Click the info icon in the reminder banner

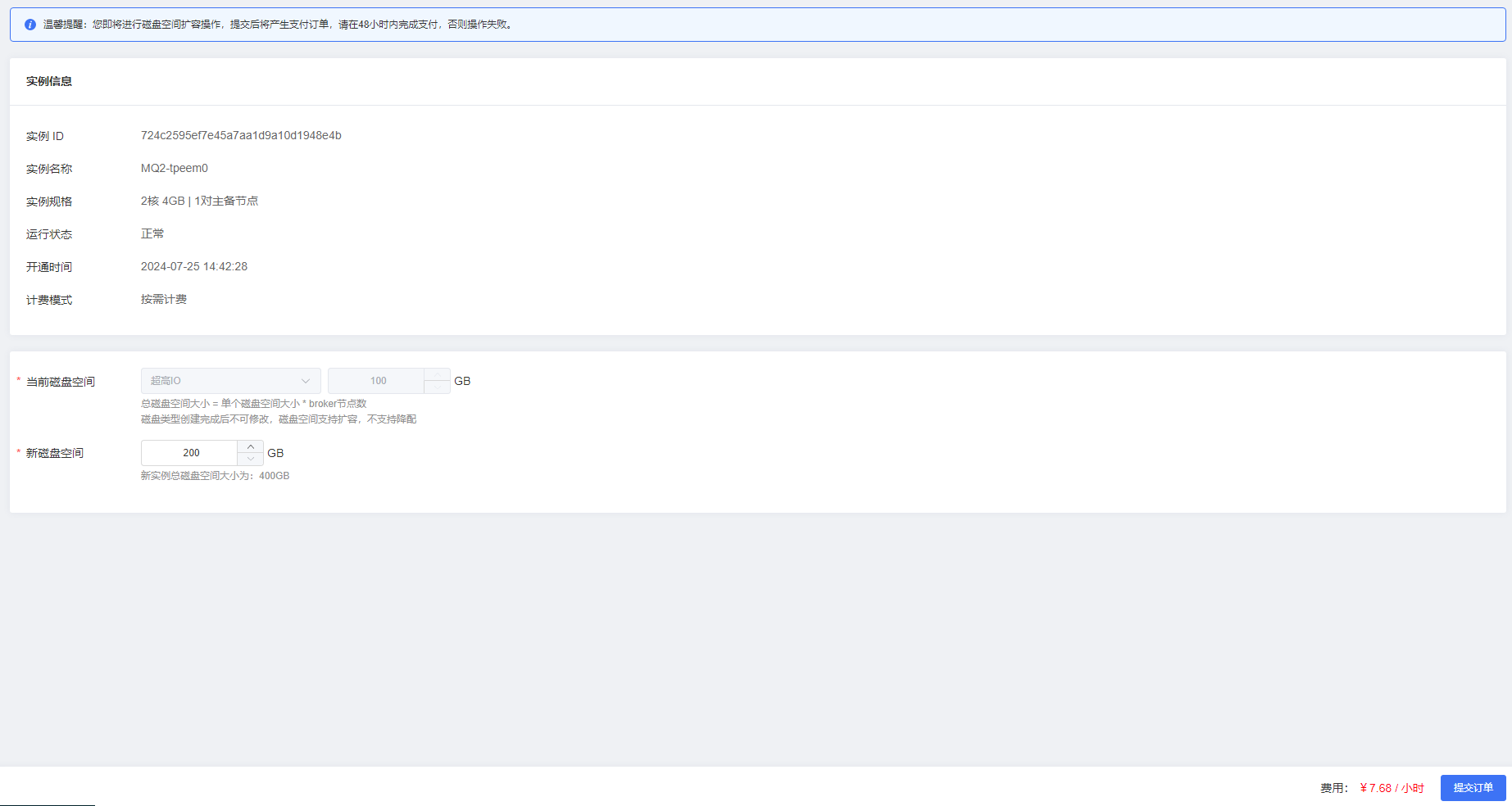(30, 25)
